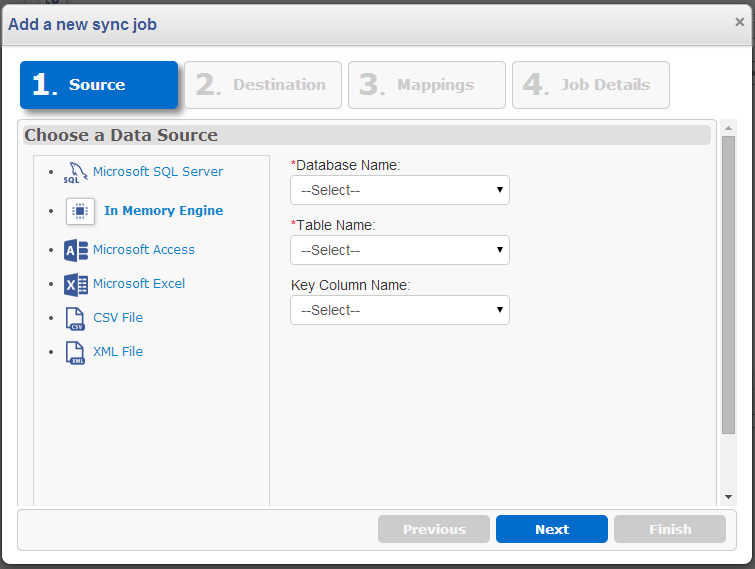Image resolution: width=755 pixels, height=569 pixels.
Task: Select the In Memory Engine chip icon
Action: point(80,211)
